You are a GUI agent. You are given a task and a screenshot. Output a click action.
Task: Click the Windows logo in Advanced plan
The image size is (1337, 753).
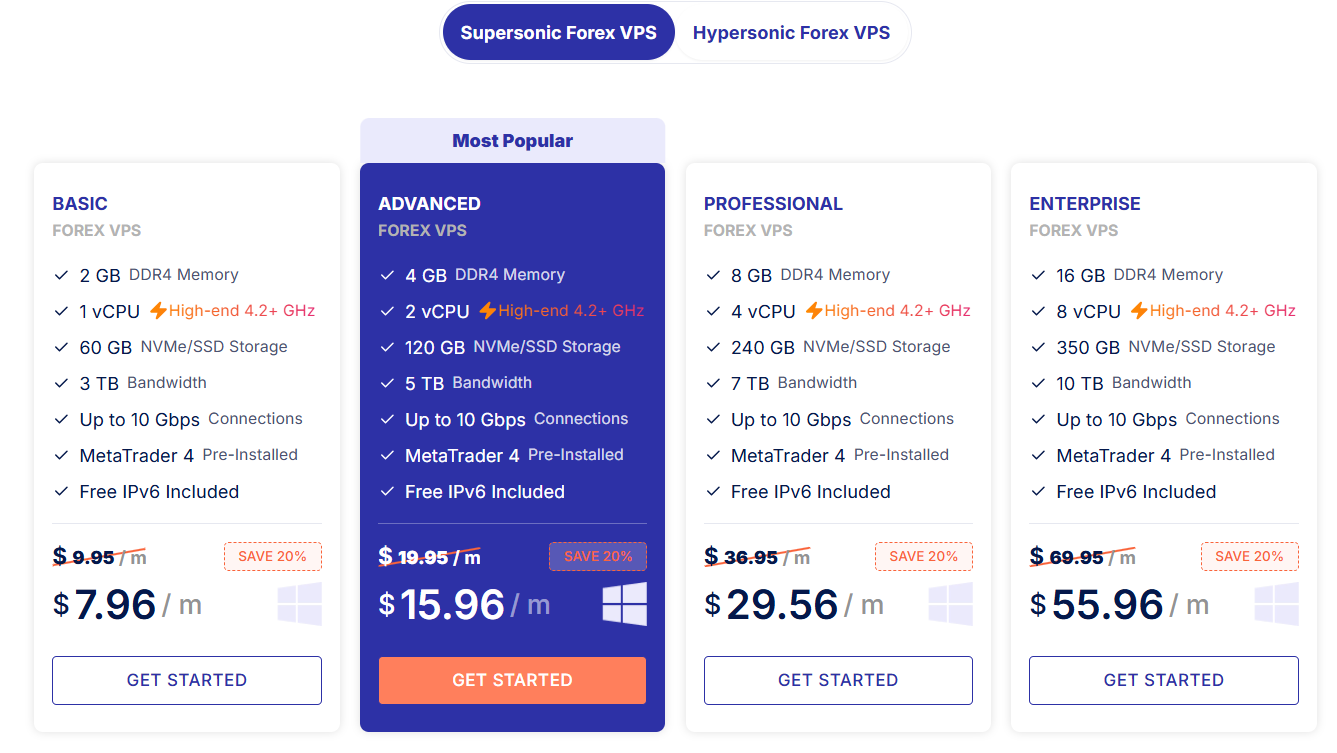coord(625,604)
